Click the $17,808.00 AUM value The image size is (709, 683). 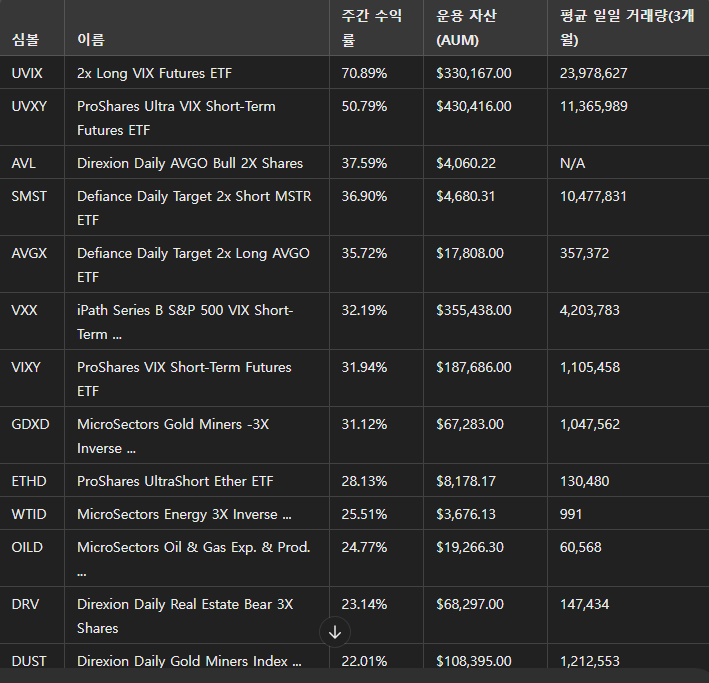(x=470, y=253)
